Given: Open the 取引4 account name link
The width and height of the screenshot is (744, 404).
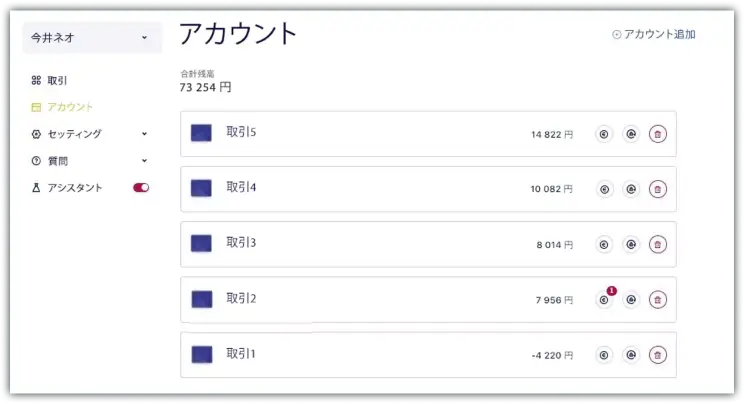Looking at the screenshot, I should point(241,187).
